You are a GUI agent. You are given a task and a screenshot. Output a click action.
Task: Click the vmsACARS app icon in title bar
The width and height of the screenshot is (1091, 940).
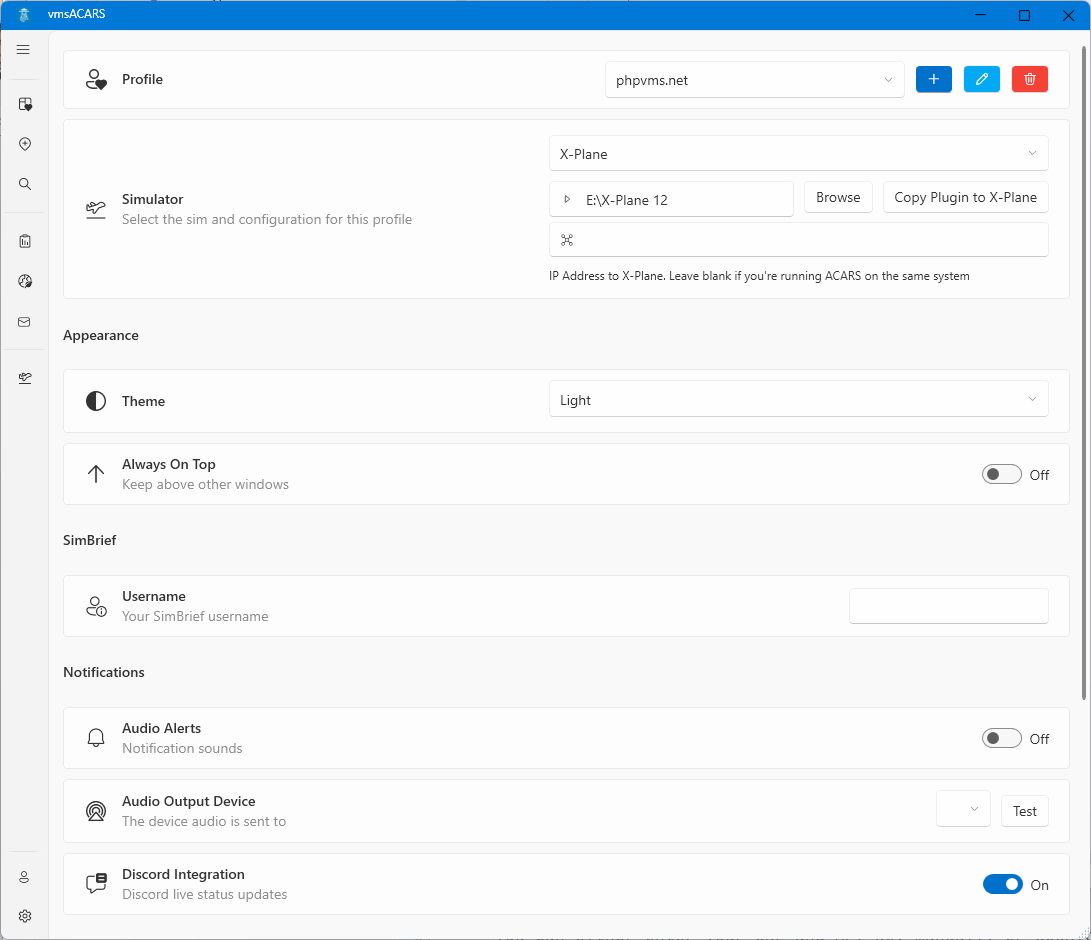[24, 15]
